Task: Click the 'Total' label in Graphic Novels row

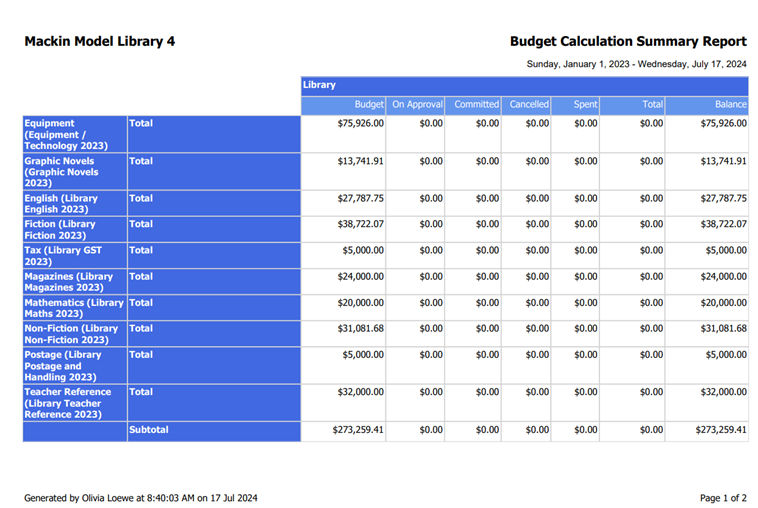Action: pyautogui.click(x=141, y=161)
